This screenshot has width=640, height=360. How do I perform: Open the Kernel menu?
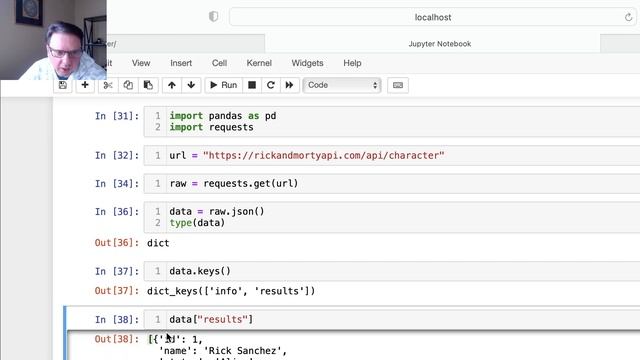[x=259, y=63]
